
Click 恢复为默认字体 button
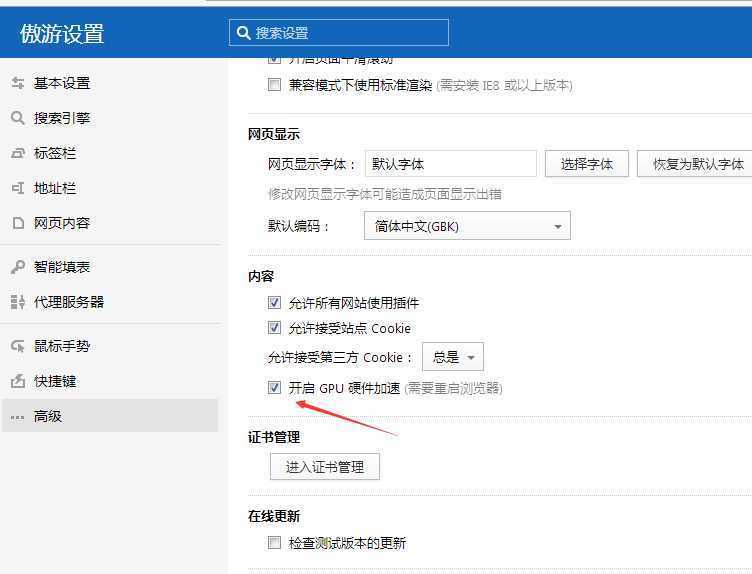[696, 164]
